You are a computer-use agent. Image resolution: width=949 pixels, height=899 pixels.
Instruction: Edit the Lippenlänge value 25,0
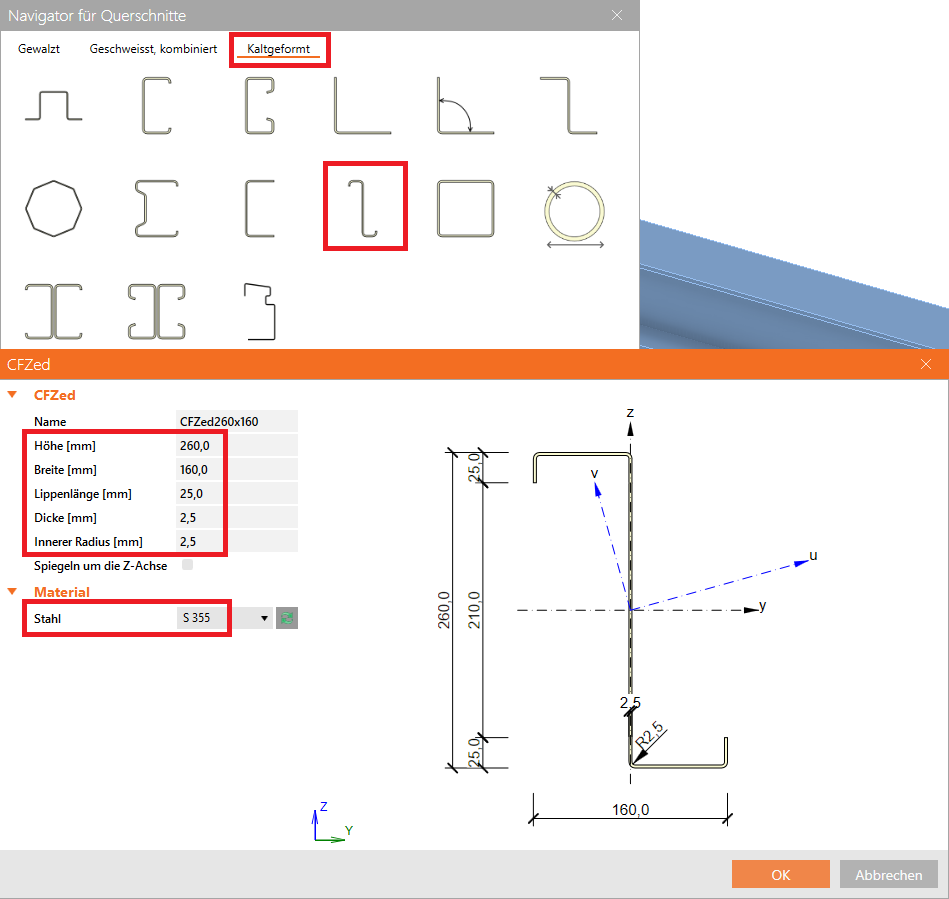pos(237,493)
